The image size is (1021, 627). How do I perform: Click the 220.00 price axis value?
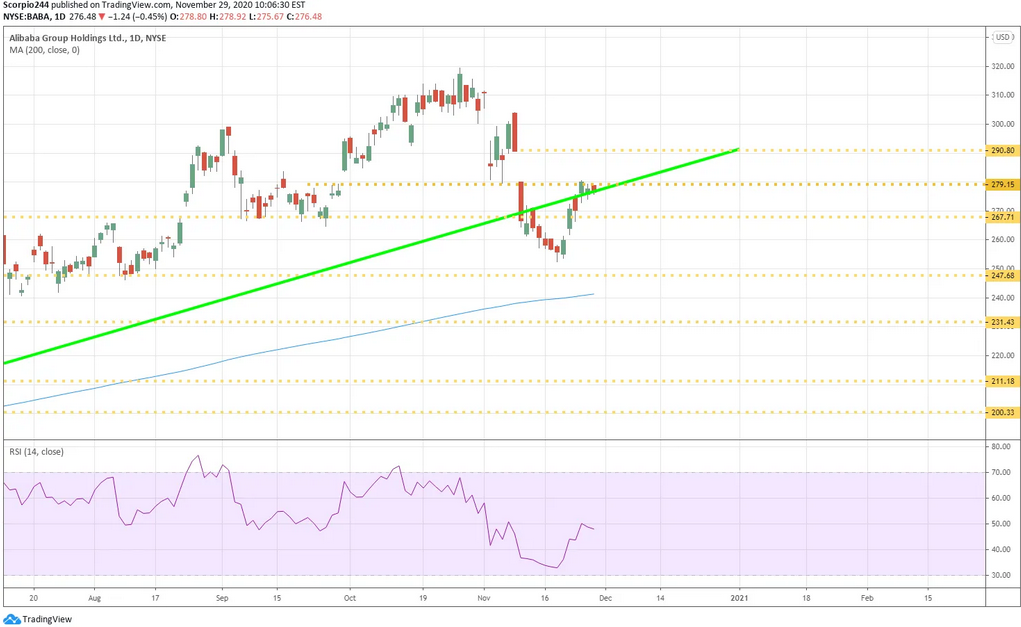click(x=1003, y=355)
